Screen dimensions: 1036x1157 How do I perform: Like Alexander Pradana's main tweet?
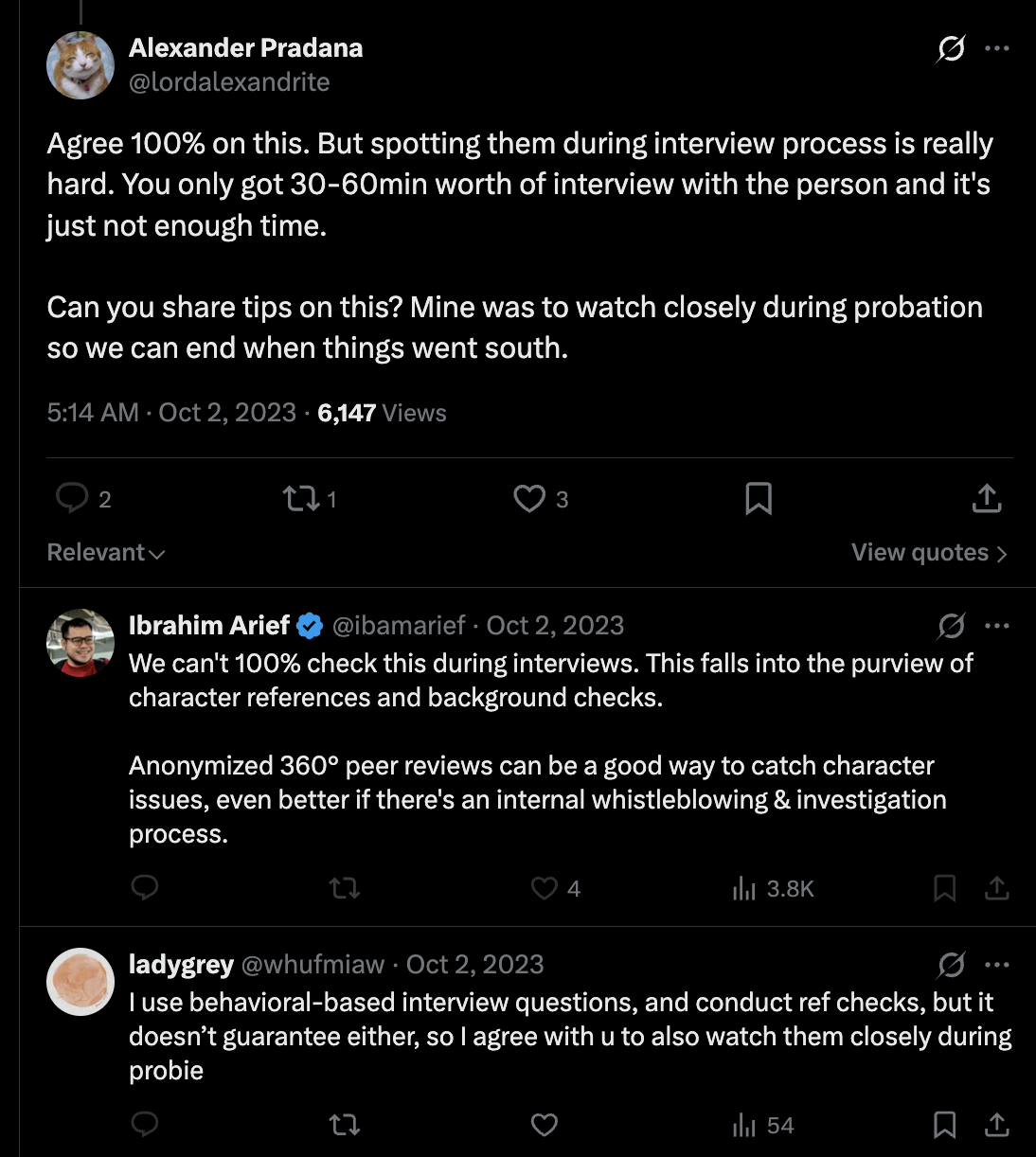tap(529, 498)
